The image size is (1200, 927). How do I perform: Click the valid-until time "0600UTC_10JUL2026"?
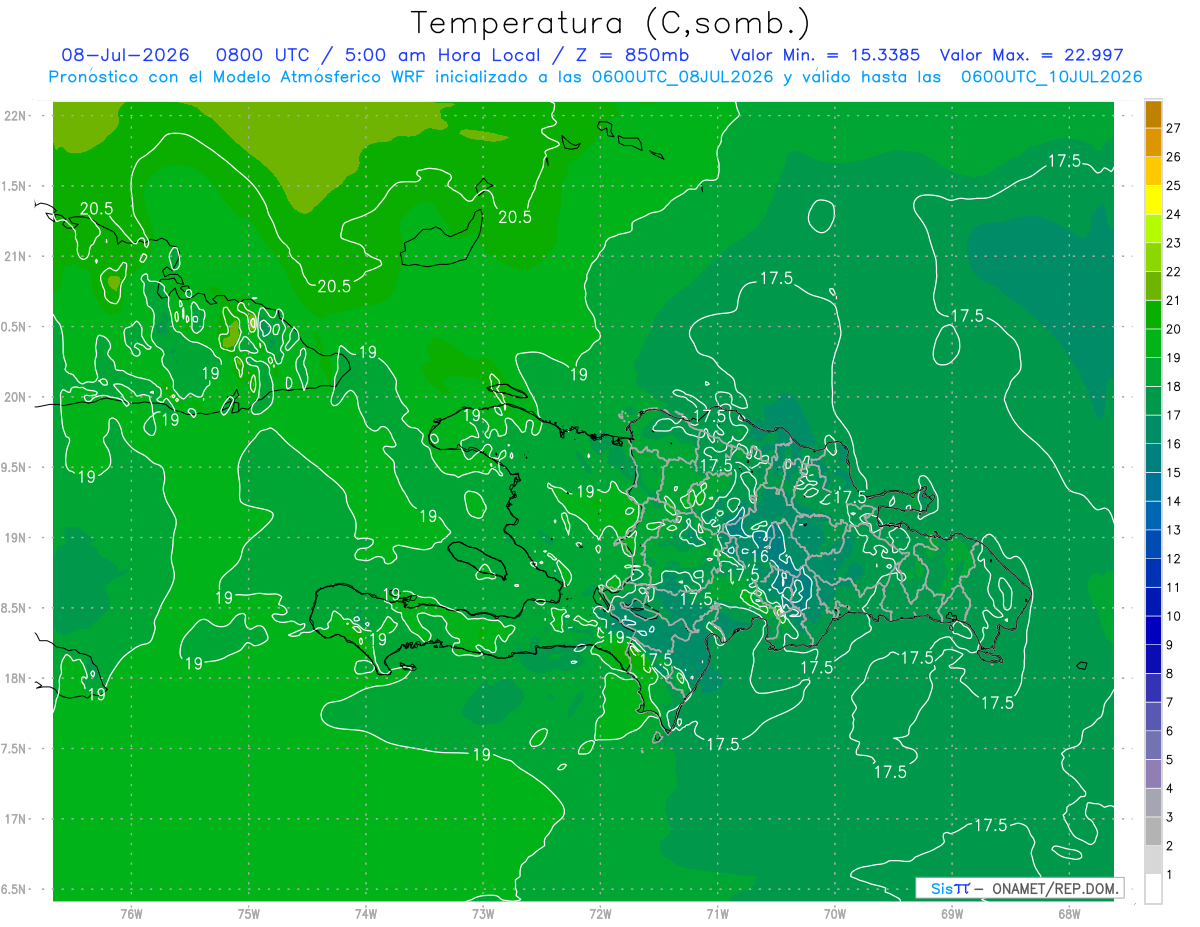point(1051,77)
